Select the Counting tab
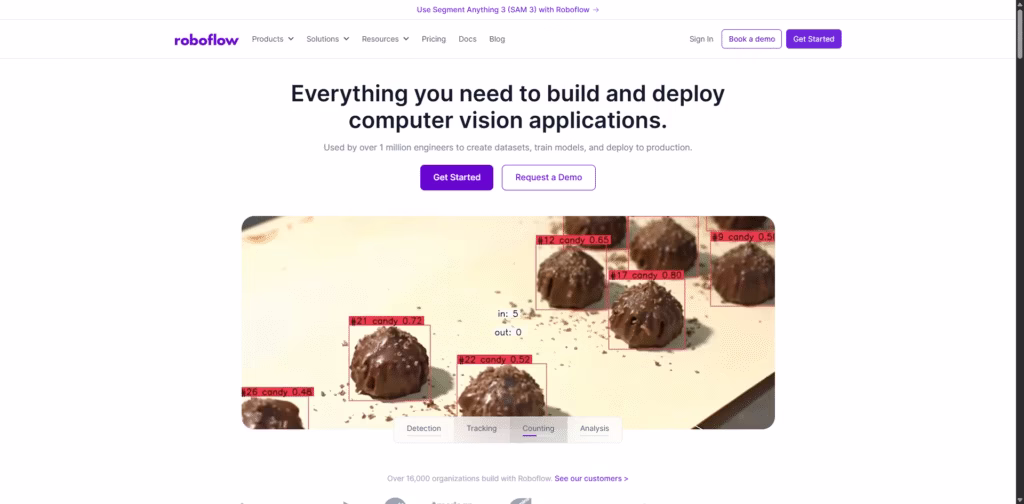The height and width of the screenshot is (504, 1024). coord(538,429)
